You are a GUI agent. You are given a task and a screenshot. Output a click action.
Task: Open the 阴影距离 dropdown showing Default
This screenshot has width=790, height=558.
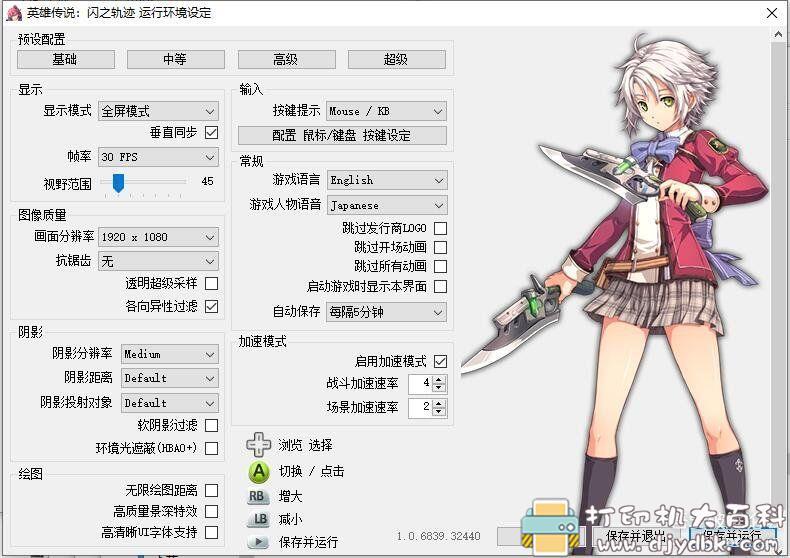click(x=170, y=378)
